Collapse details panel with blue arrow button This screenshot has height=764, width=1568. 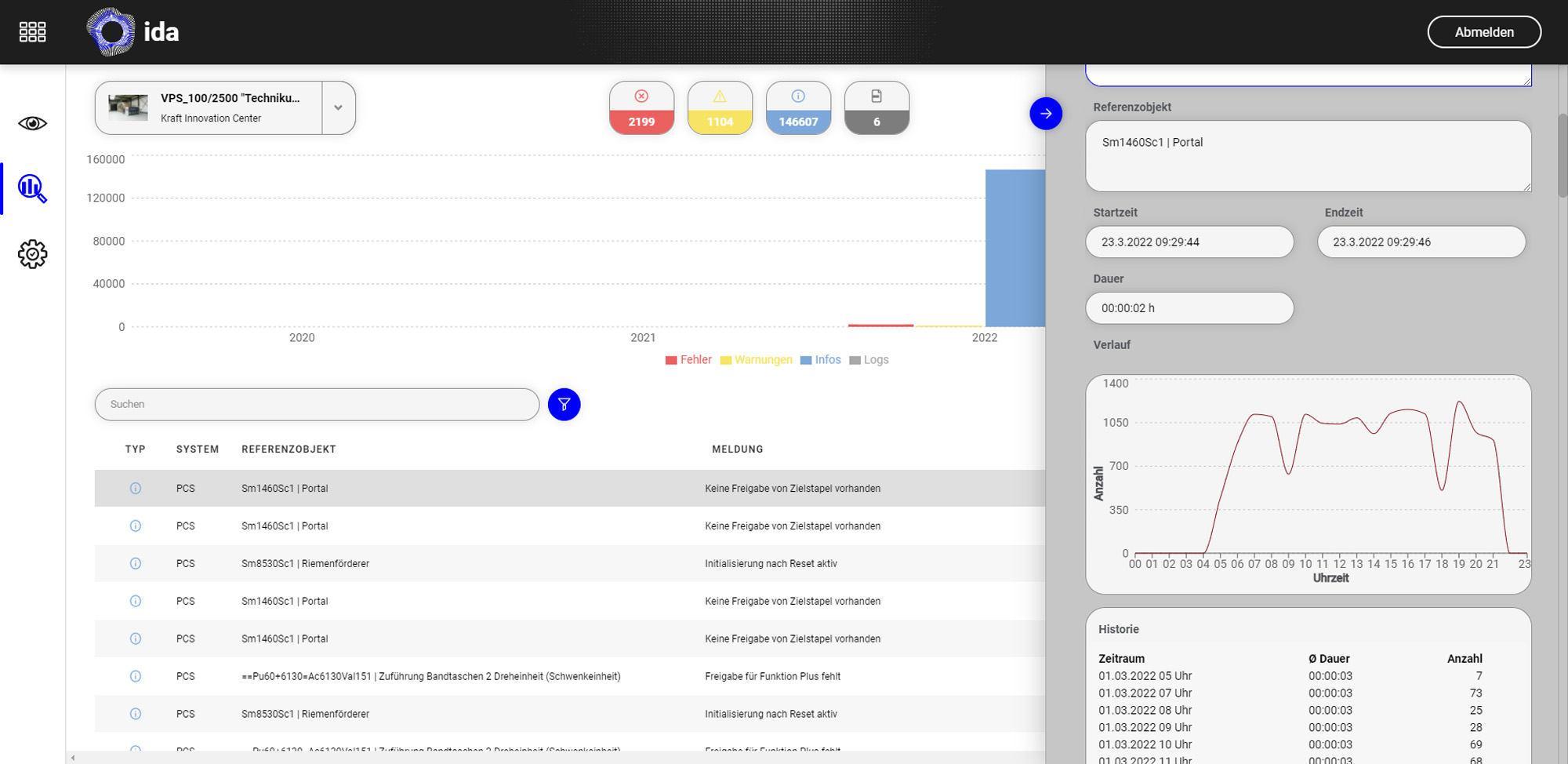pos(1046,114)
